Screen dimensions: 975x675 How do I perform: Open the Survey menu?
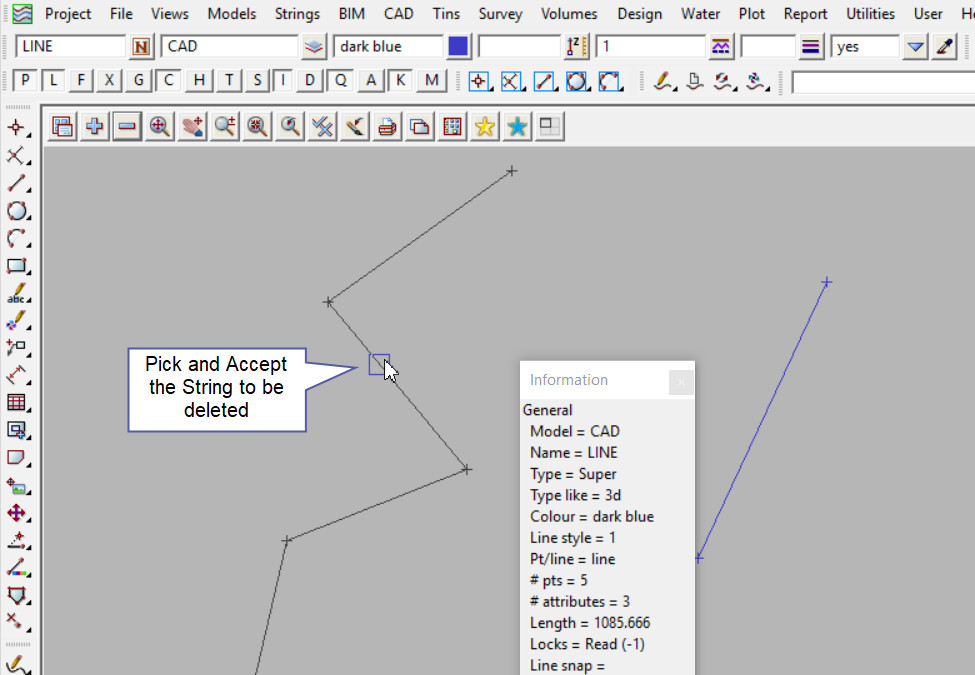pyautogui.click(x=500, y=14)
